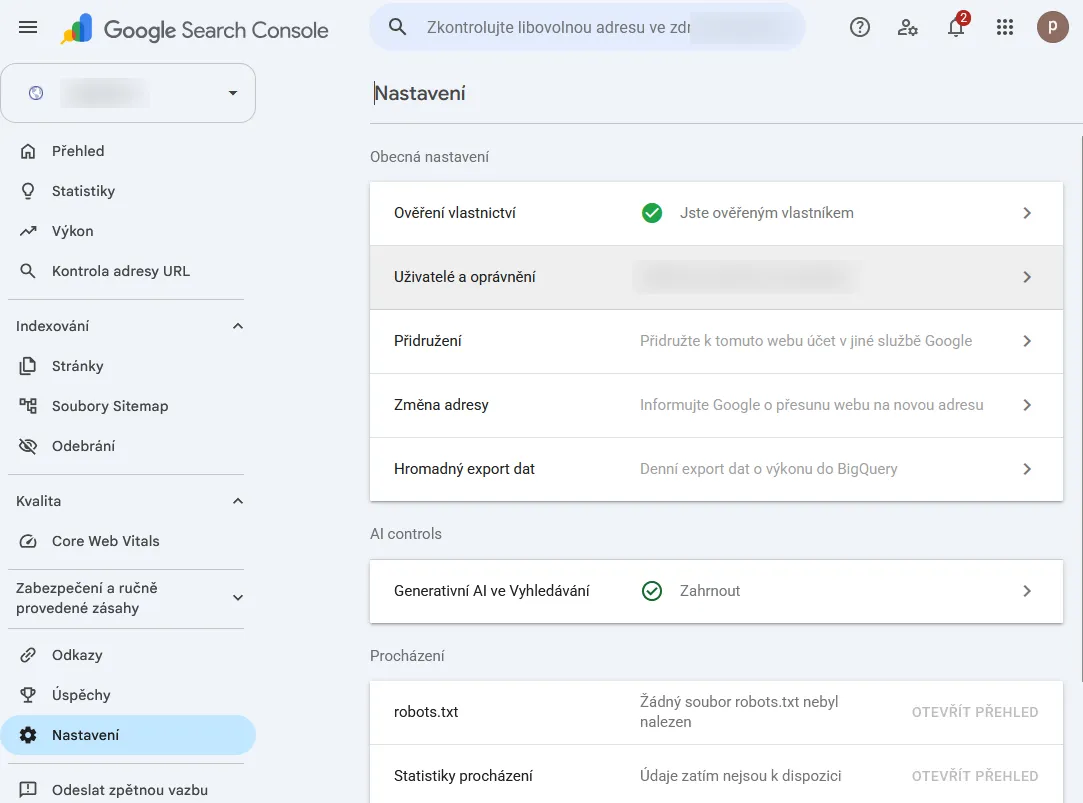Click the Odkazy link chain icon
The width and height of the screenshot is (1083, 803).
[x=28, y=655]
